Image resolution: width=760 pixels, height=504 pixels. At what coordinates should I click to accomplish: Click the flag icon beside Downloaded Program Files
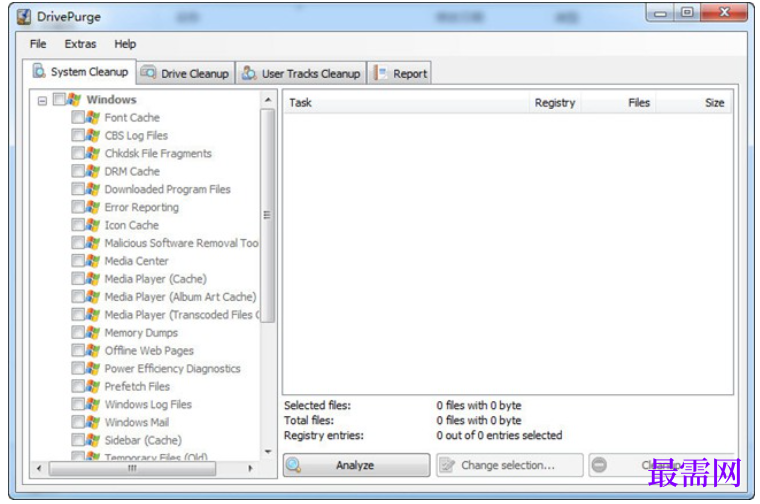[x=93, y=189]
